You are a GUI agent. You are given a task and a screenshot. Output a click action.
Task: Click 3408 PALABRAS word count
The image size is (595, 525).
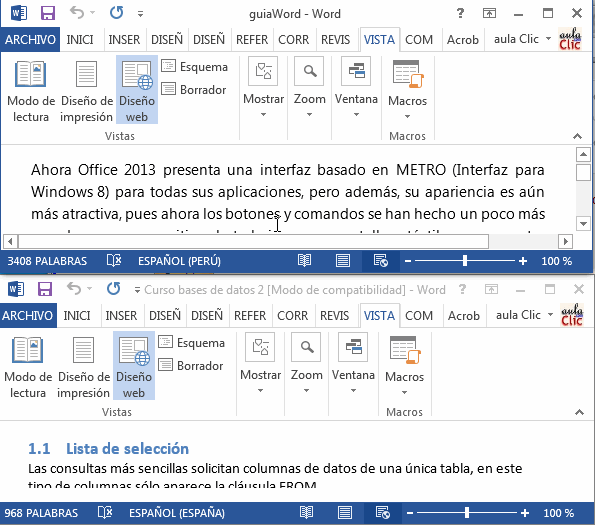(47, 261)
